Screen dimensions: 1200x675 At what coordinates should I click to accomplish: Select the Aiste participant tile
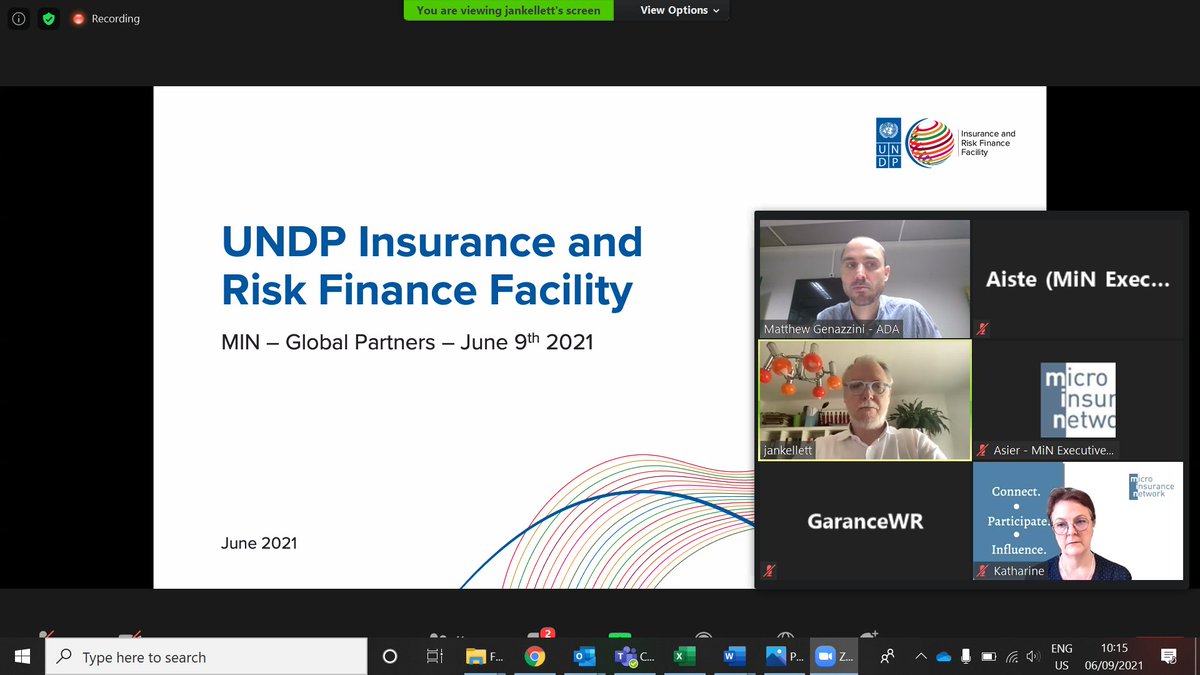click(x=1078, y=279)
